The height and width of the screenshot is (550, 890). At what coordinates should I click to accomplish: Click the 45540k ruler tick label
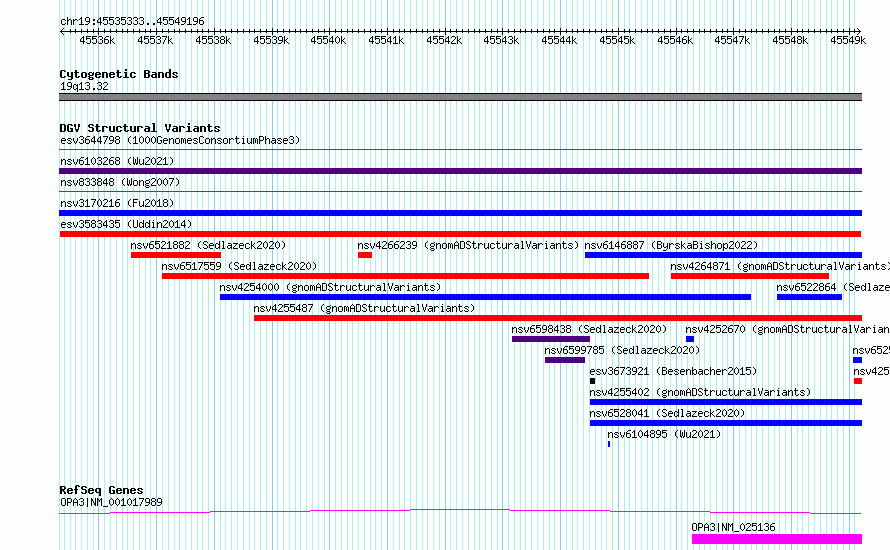click(x=328, y=40)
